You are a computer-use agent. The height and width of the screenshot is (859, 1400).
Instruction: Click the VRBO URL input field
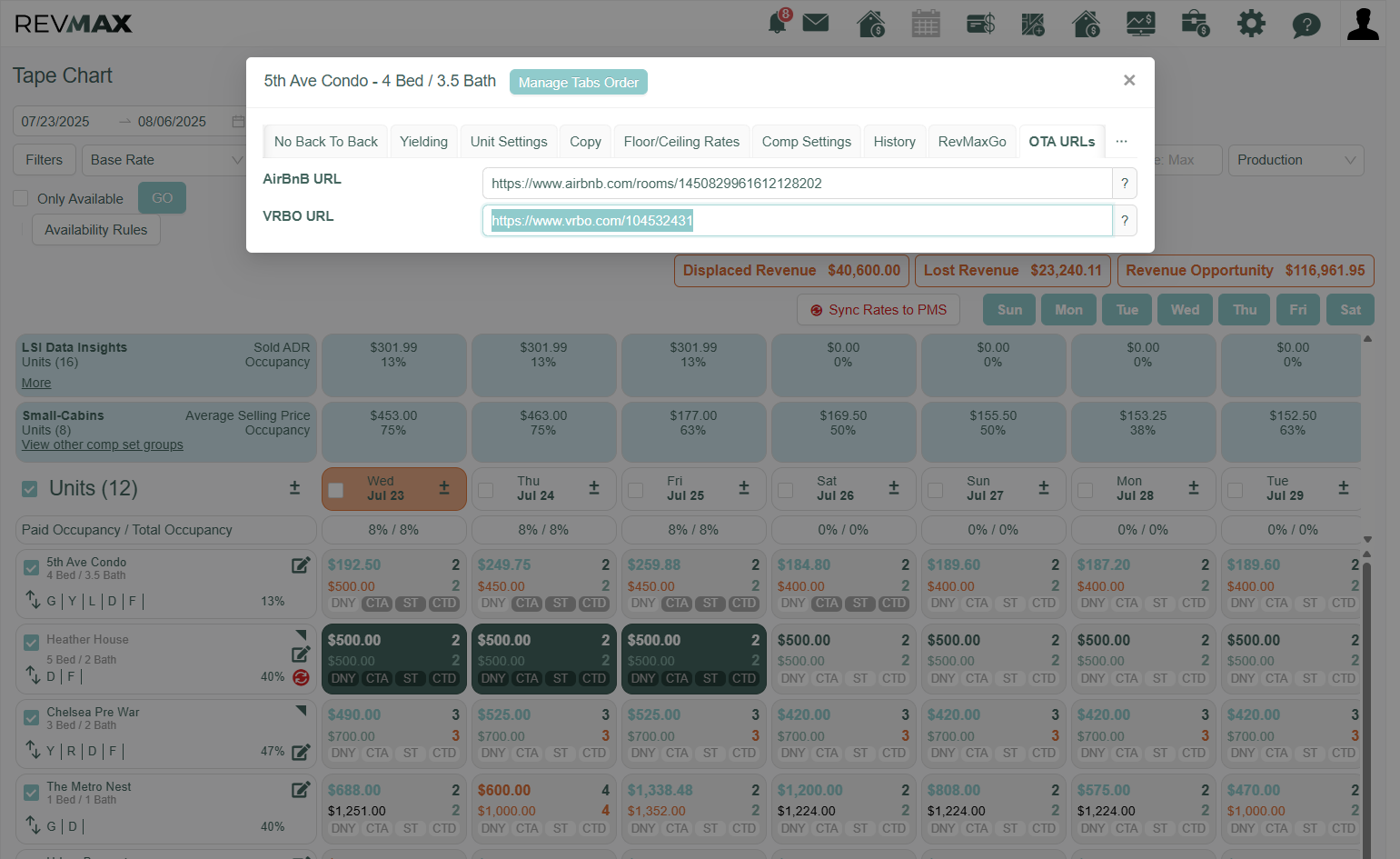tap(798, 220)
